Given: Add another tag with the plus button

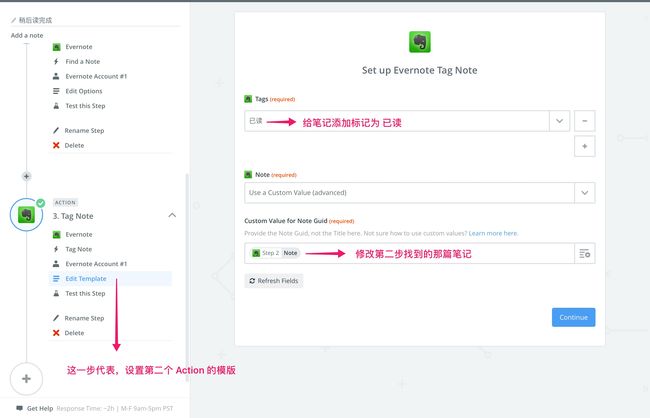Looking at the screenshot, I should click(585, 146).
